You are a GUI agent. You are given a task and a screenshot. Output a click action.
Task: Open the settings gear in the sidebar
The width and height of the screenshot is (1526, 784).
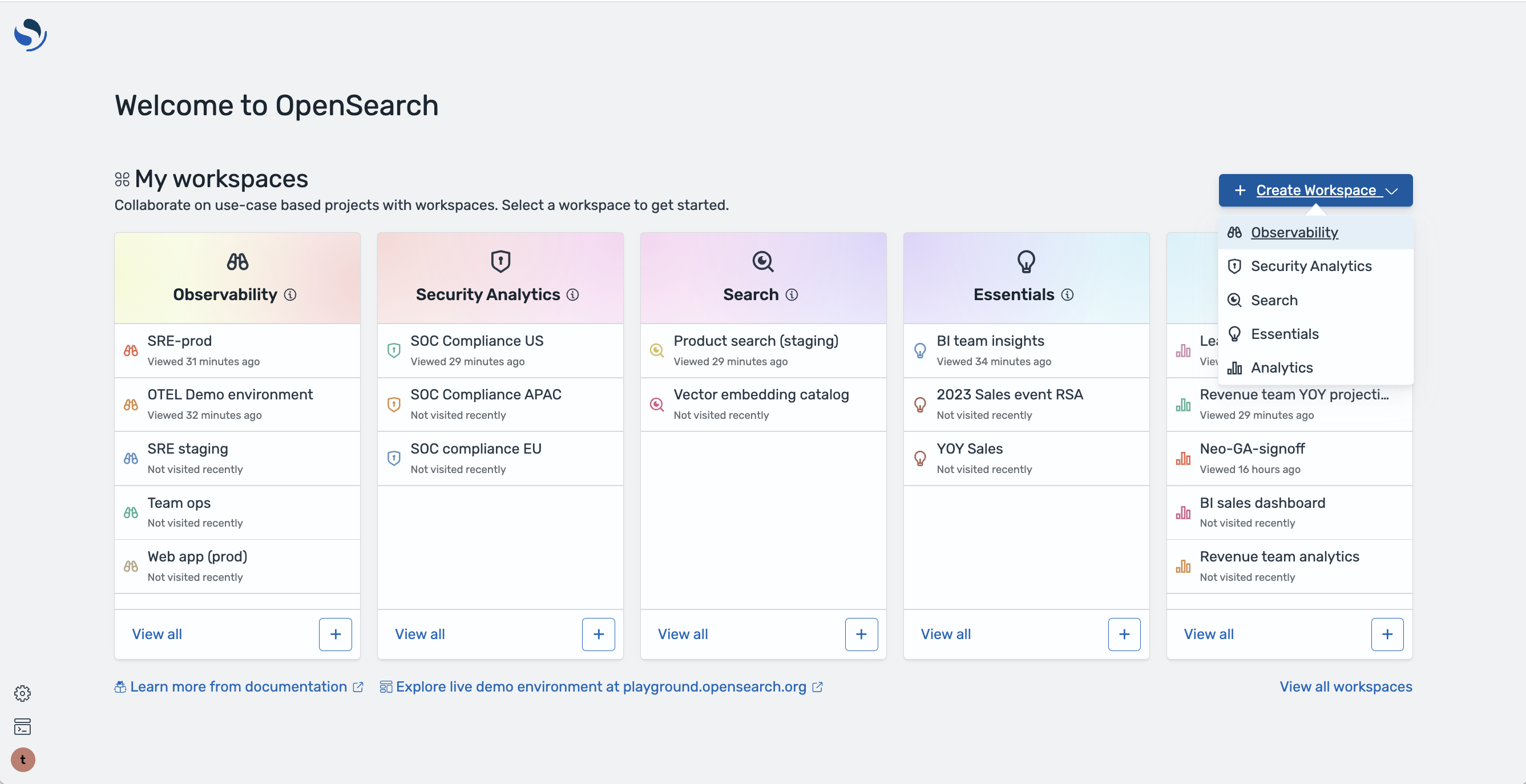22,693
